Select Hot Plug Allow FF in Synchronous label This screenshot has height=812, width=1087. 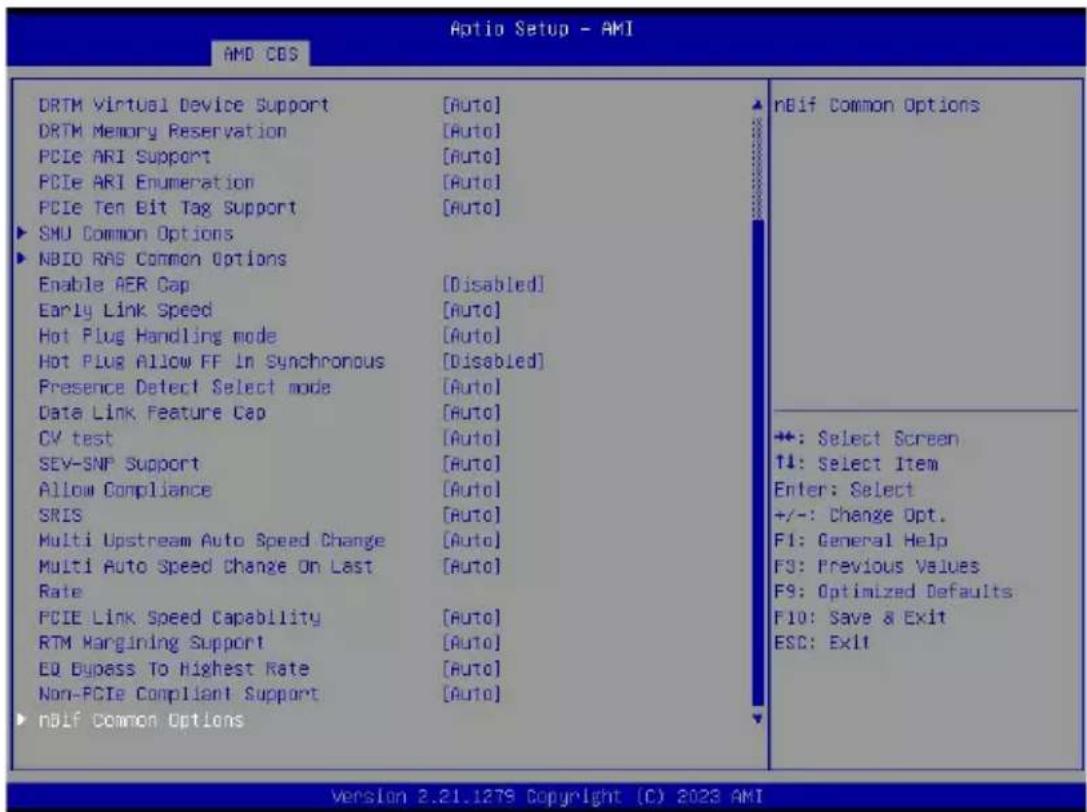tap(211, 361)
